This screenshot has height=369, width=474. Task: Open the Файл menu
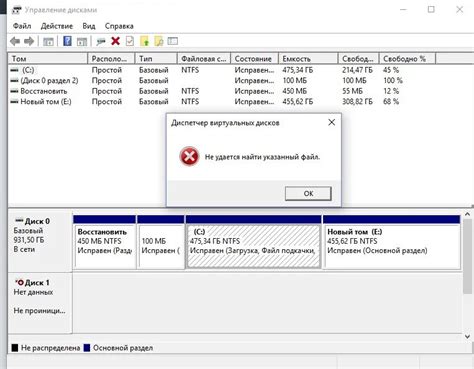tap(22, 26)
